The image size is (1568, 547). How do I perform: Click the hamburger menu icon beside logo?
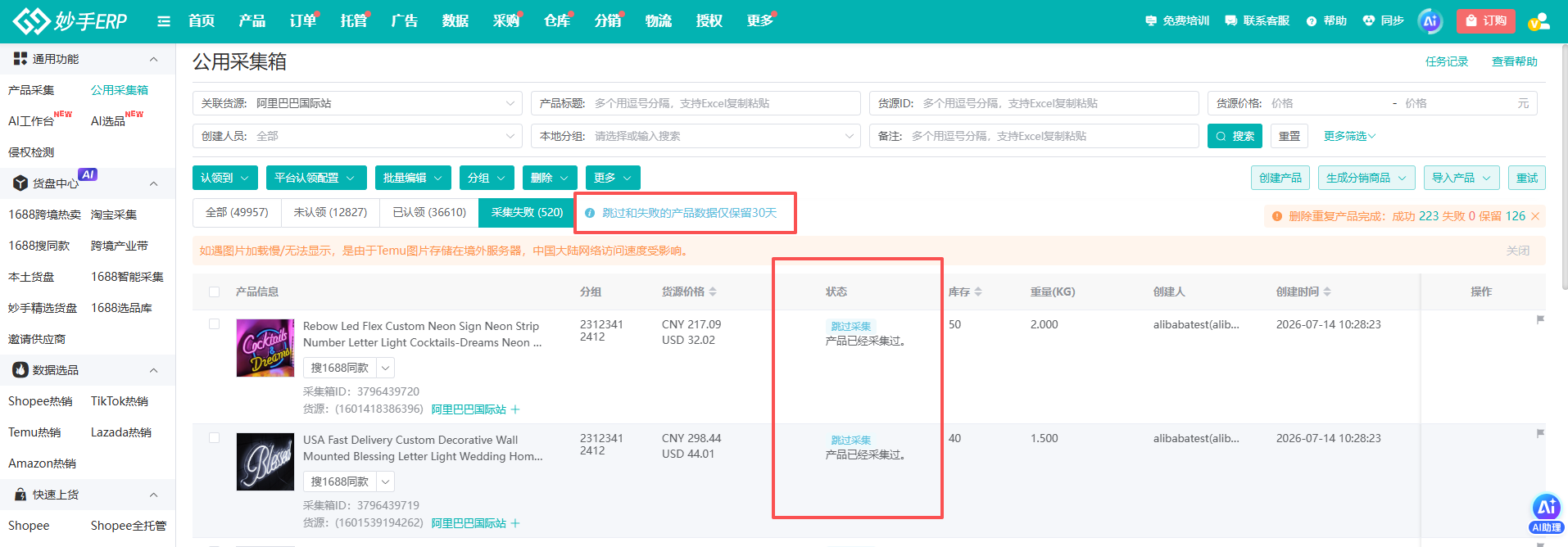(164, 21)
